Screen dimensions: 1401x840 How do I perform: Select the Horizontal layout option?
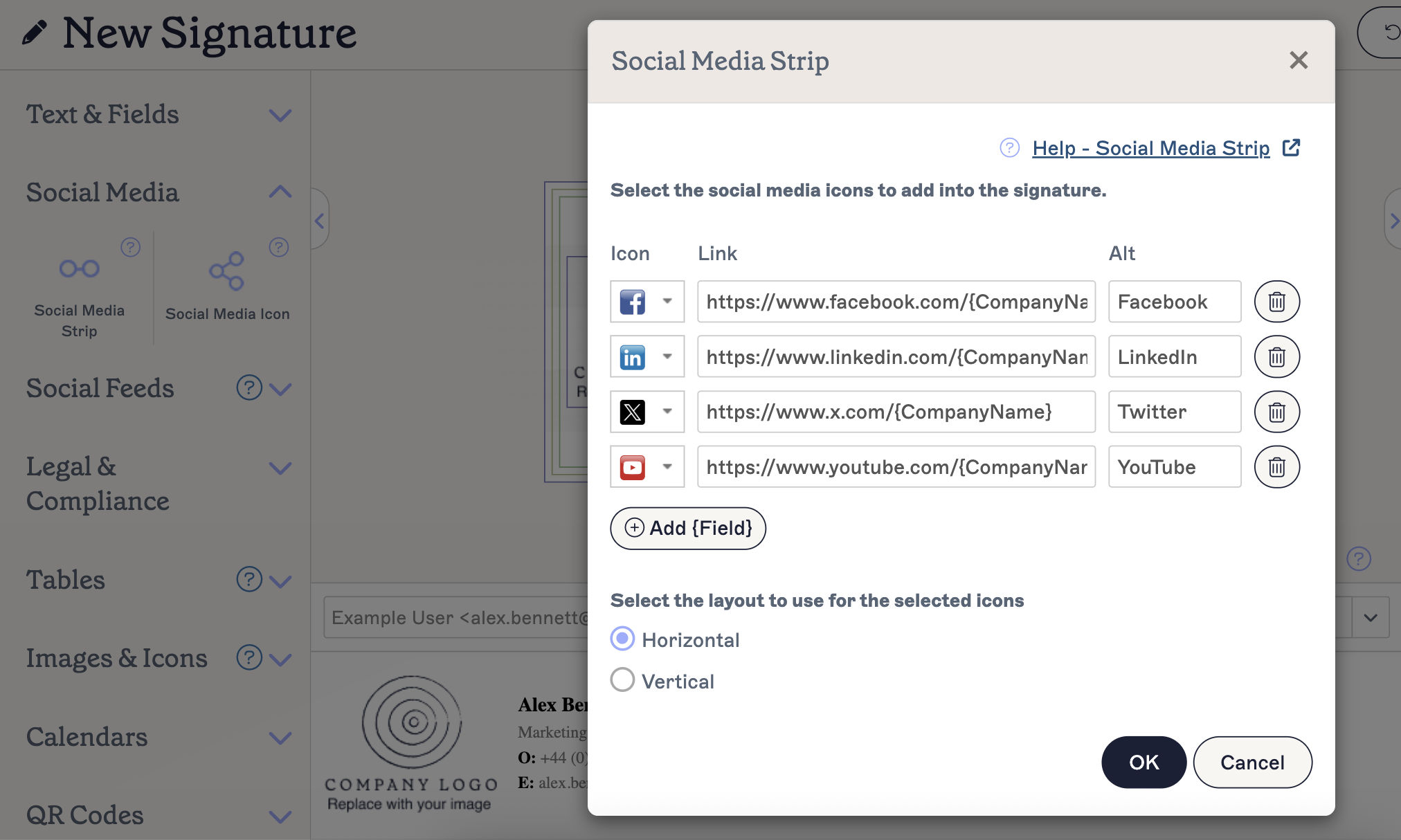pos(622,639)
